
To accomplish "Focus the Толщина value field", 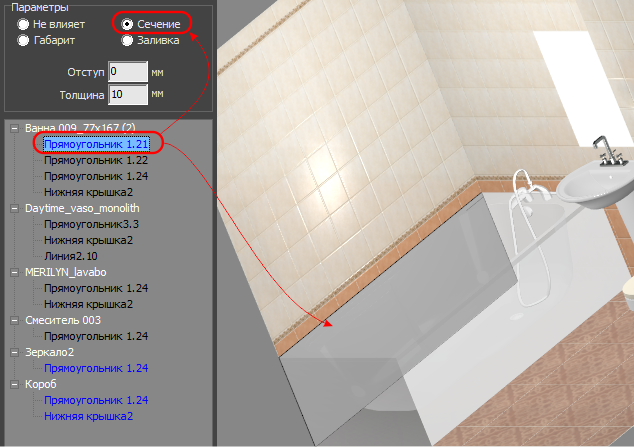I will tap(127, 95).
